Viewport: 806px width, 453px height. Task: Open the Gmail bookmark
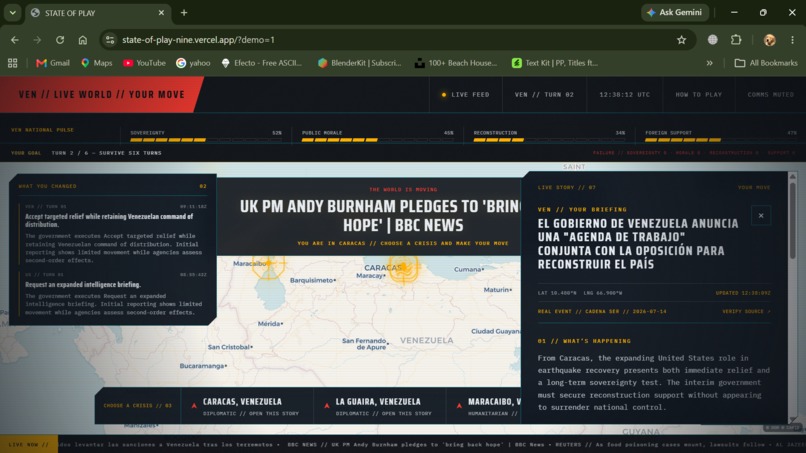[x=52, y=63]
